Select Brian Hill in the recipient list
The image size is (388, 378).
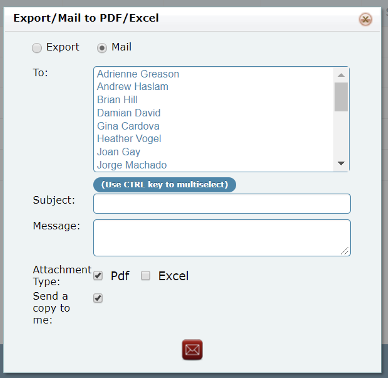pos(215,100)
